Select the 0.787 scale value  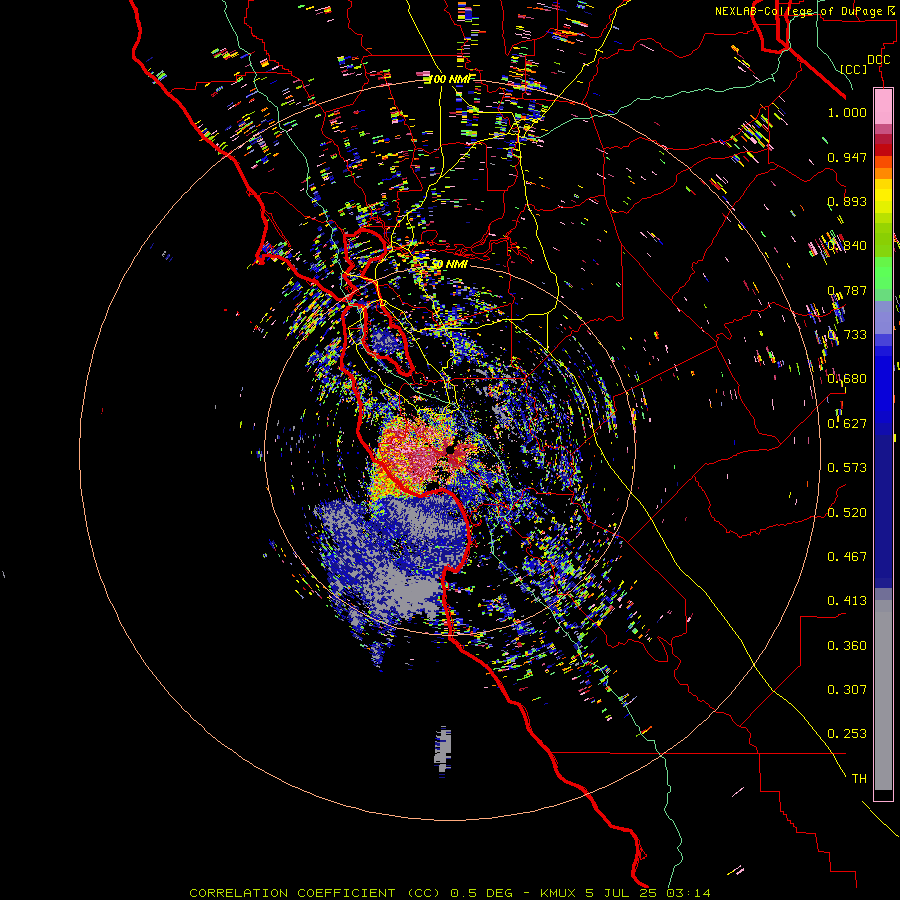847,290
